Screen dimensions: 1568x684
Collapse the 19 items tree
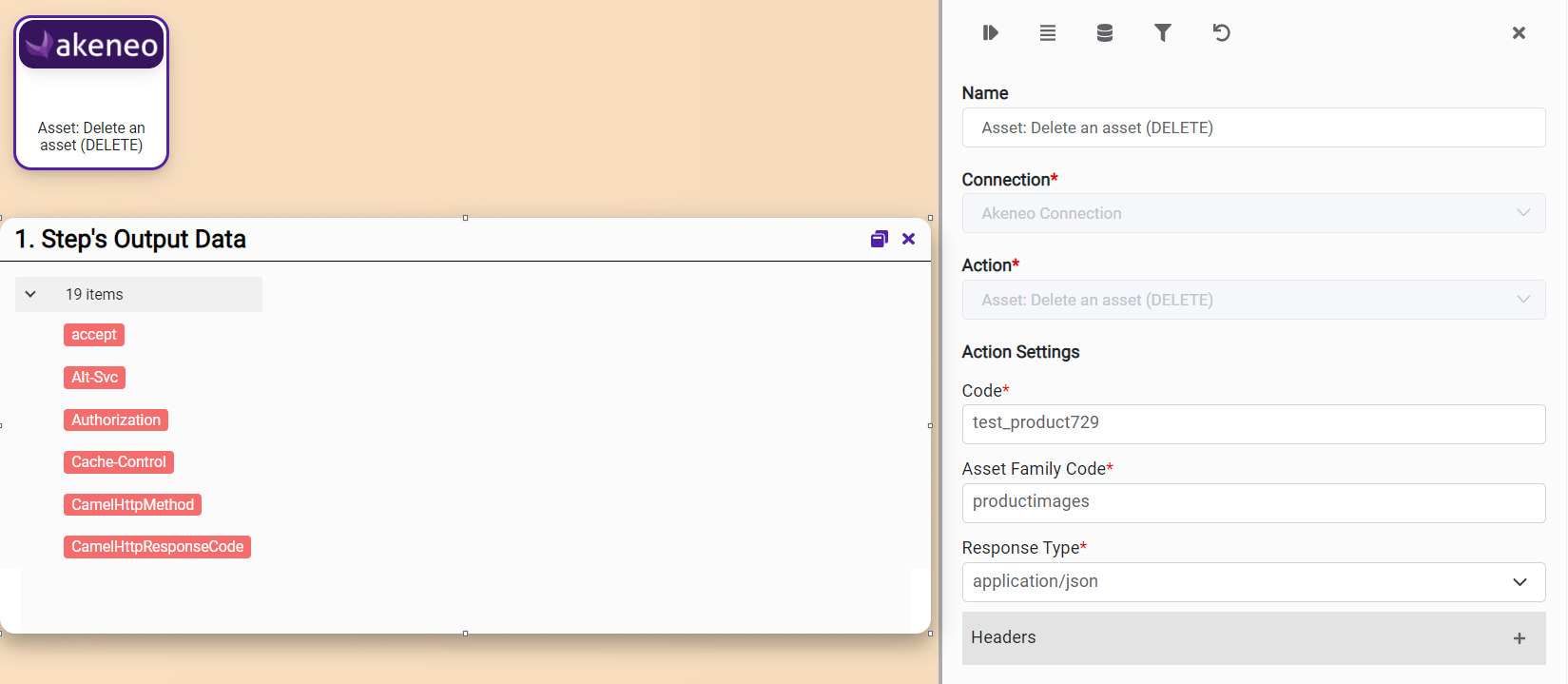pyautogui.click(x=30, y=295)
